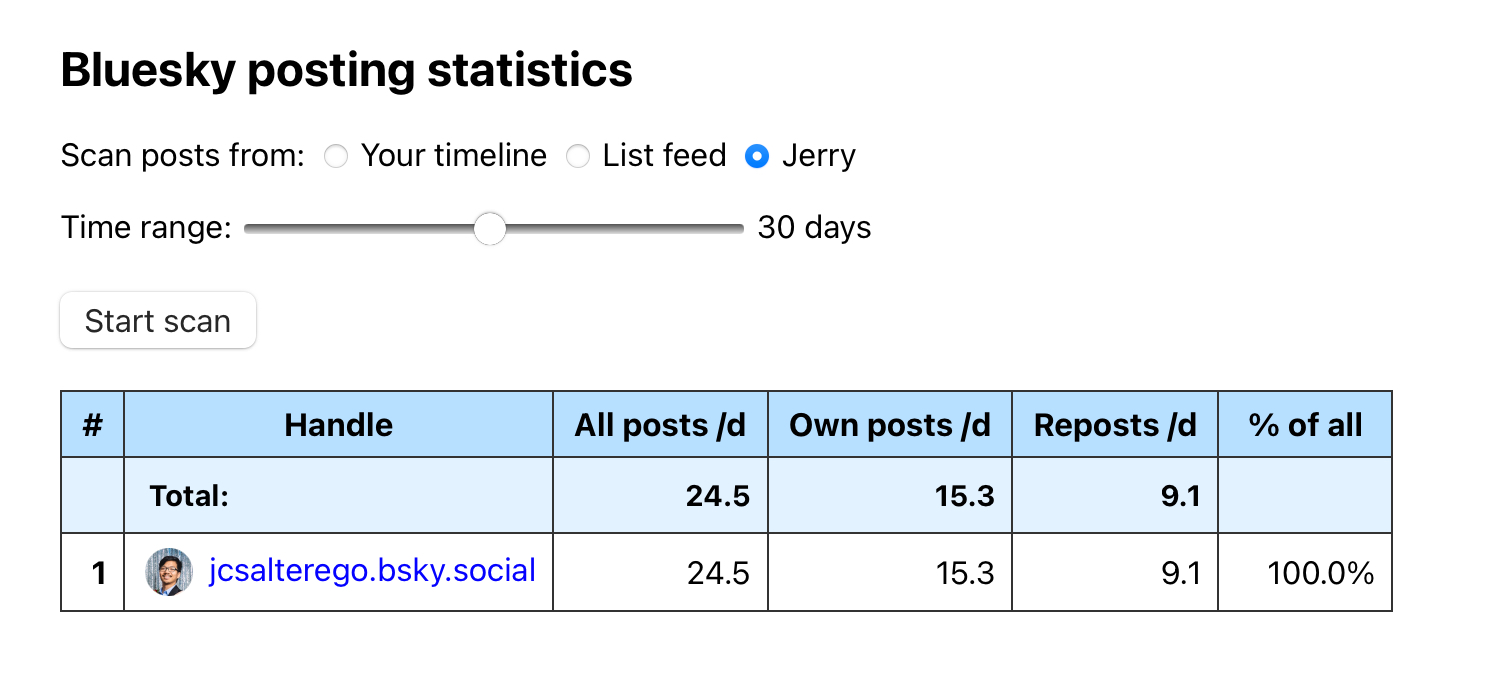This screenshot has width=1492, height=690.
Task: Click the jcsalterego avatar picture
Action: [x=169, y=572]
